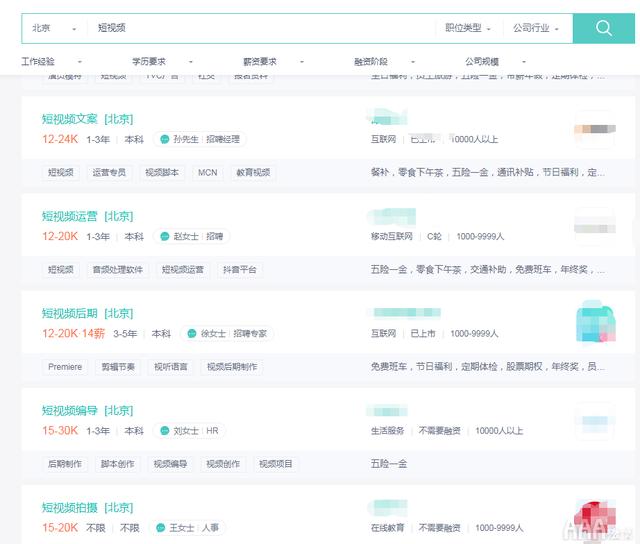This screenshot has height=544, width=640.
Task: Select the 抖音平台 skill tag
Action: point(240,270)
